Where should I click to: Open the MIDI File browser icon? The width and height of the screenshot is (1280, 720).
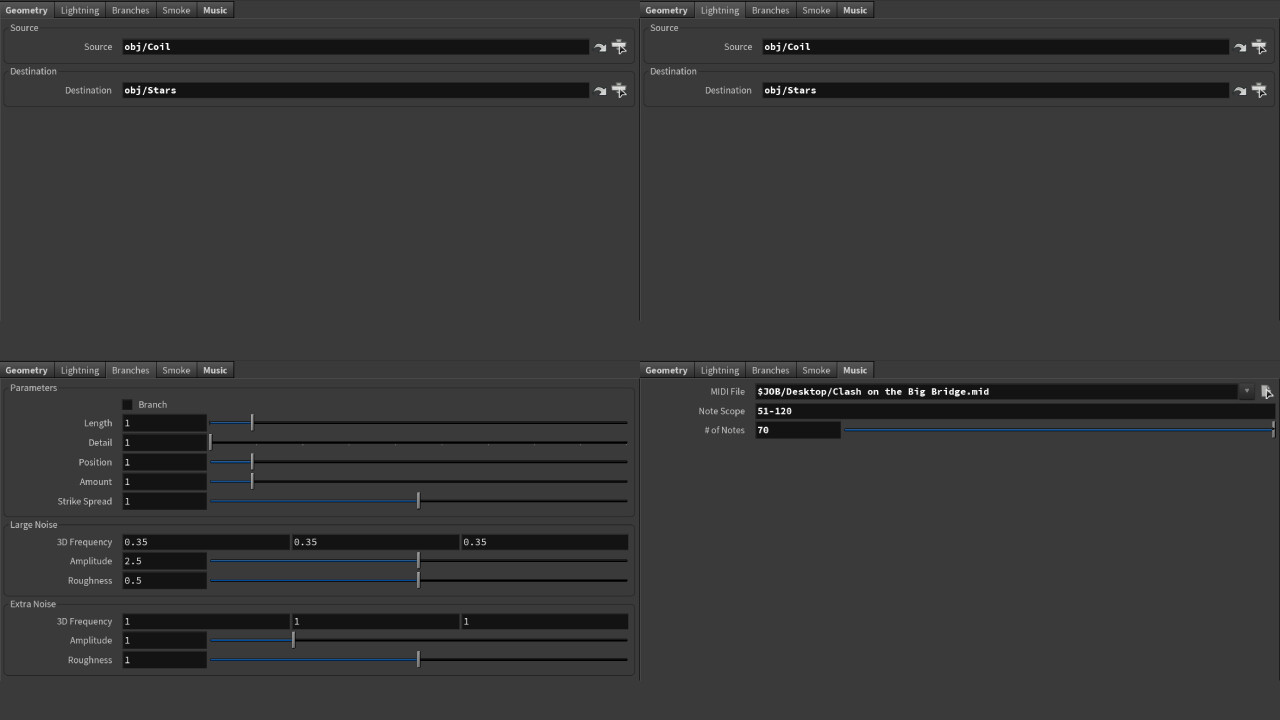click(x=1266, y=392)
